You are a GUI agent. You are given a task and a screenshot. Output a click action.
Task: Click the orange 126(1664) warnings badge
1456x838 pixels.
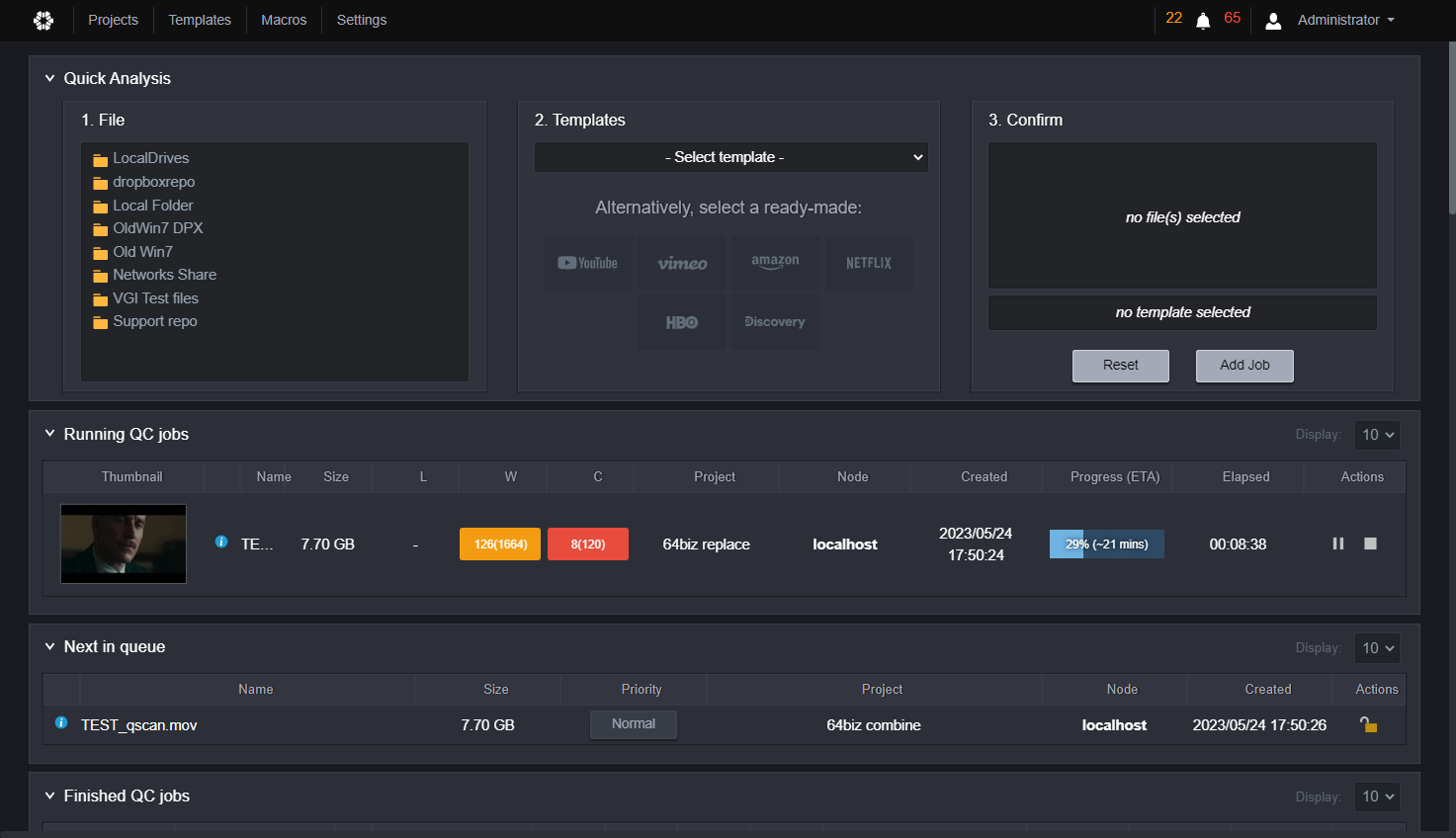[x=500, y=544]
